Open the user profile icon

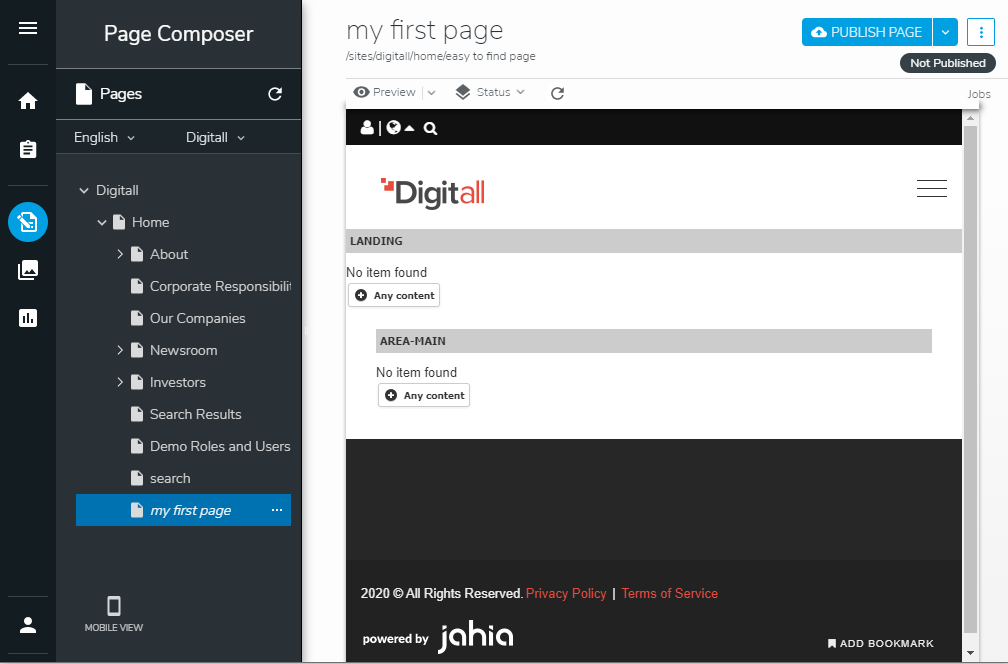(28, 625)
